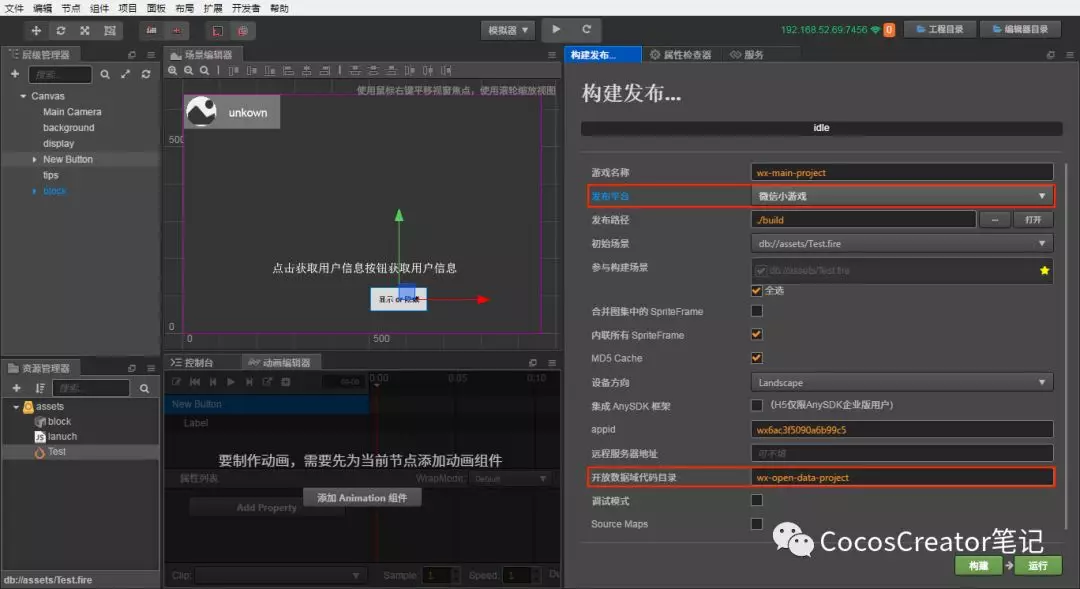The height and width of the screenshot is (589, 1080).
Task: Collapse the Canvas node in hierarchy
Action: pyautogui.click(x=23, y=96)
